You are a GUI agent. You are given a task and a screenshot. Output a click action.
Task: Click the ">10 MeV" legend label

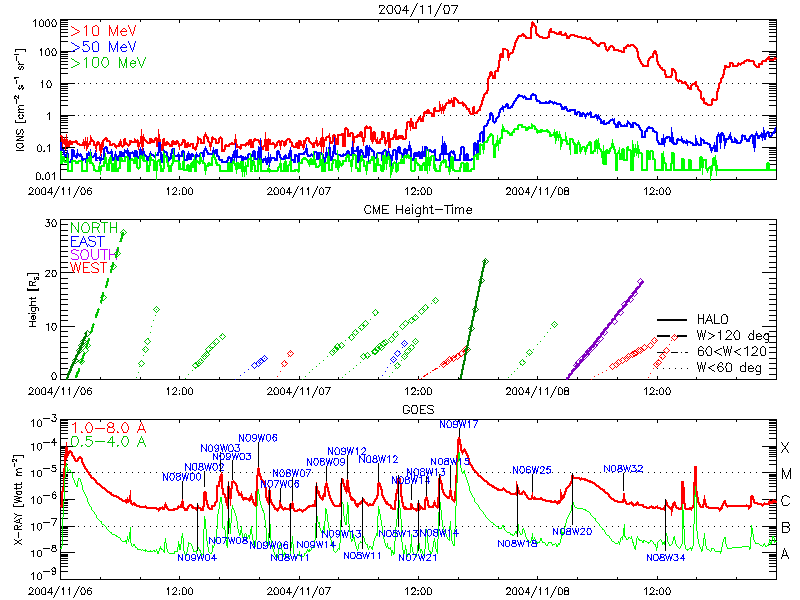(104, 31)
